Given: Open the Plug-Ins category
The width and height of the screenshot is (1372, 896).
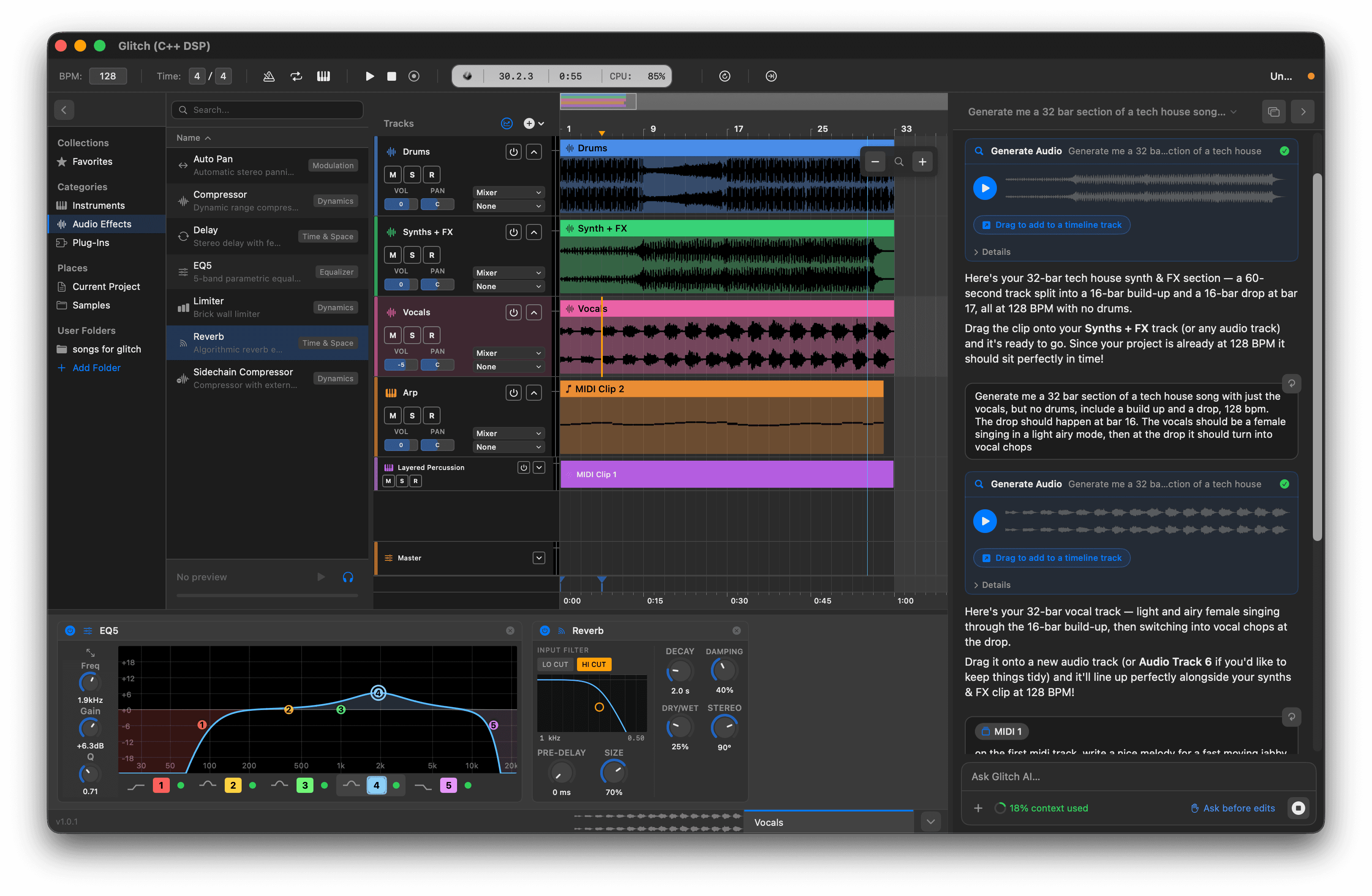Looking at the screenshot, I should pos(91,242).
